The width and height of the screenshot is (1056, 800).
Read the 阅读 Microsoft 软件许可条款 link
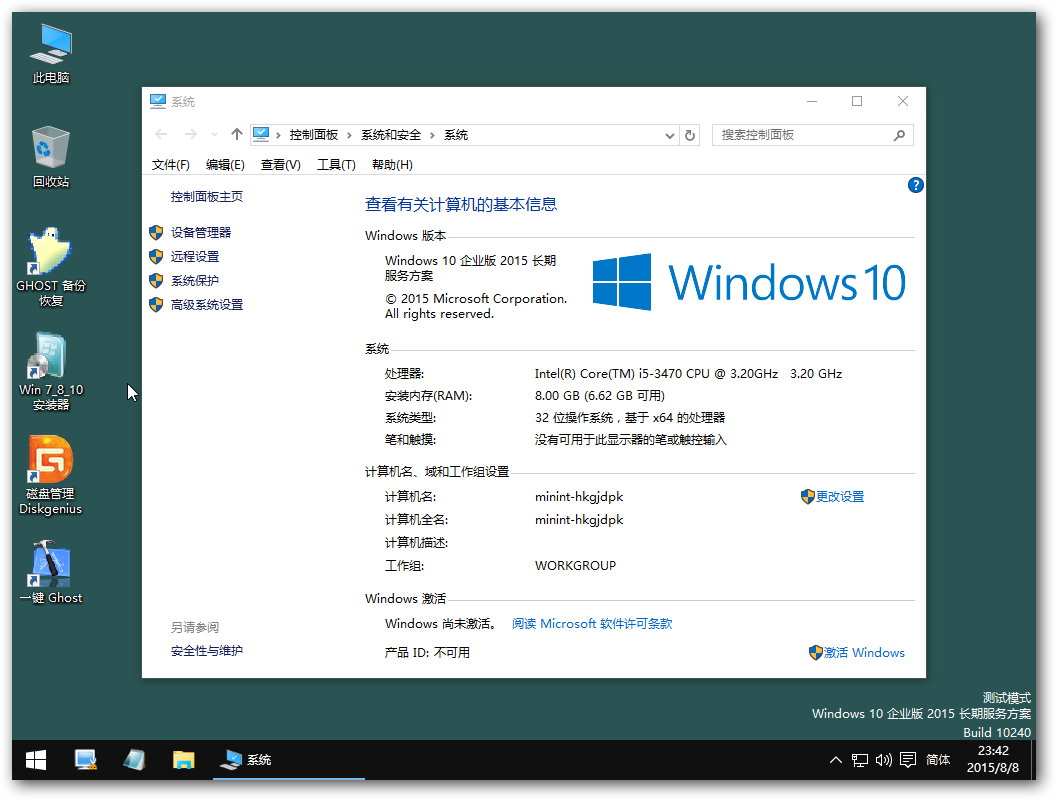tap(592, 624)
